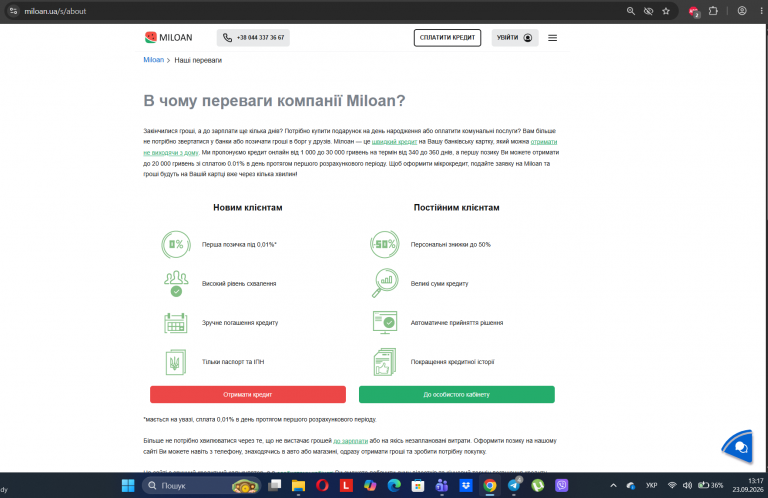The width and height of the screenshot is (768, 498).
Task: Open the Extensions puzzle icon
Action: (714, 11)
